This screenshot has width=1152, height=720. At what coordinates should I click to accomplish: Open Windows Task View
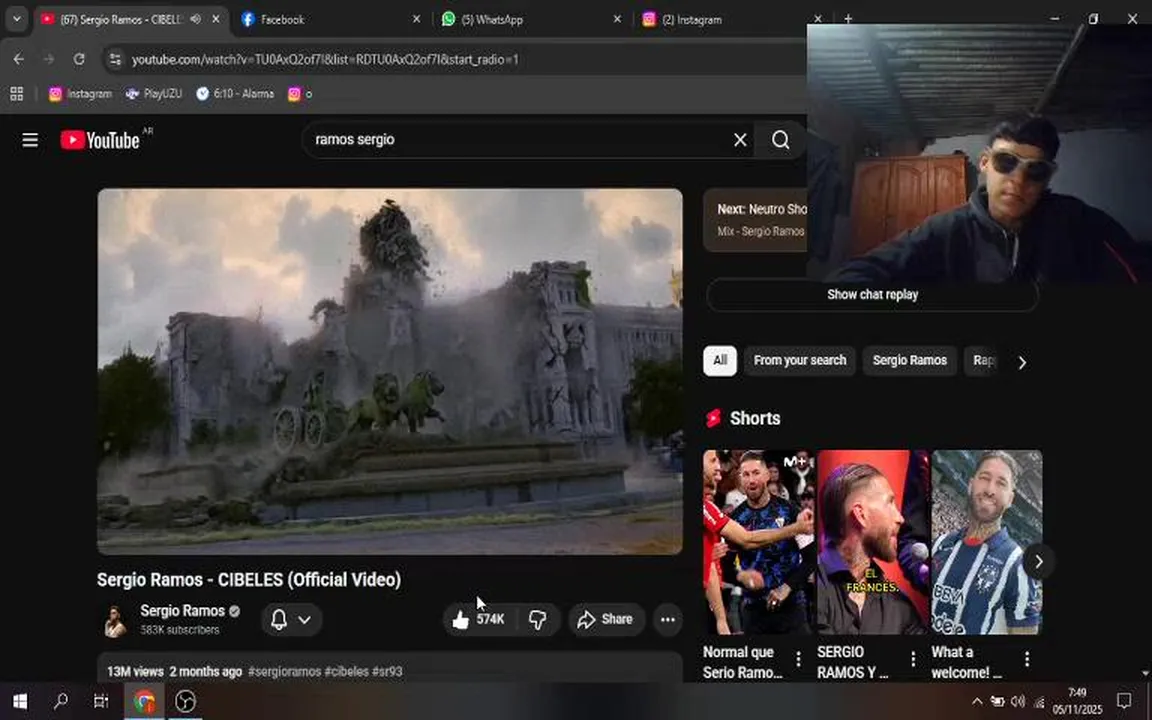(x=101, y=702)
